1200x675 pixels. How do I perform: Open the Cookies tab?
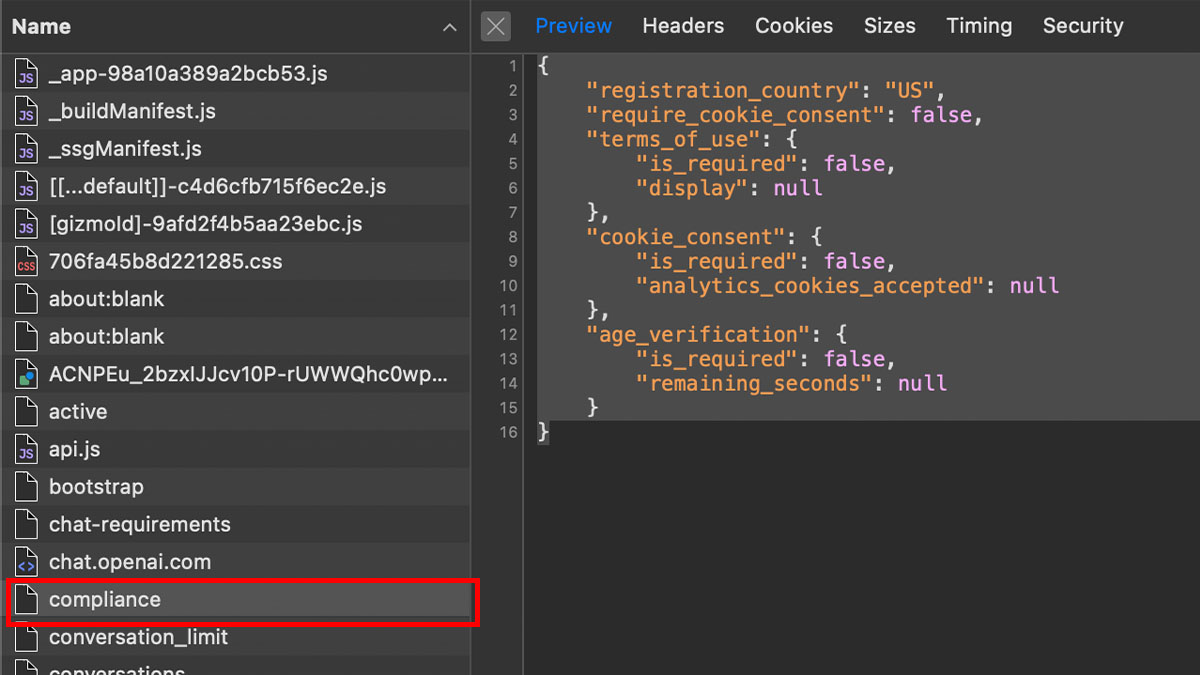click(794, 26)
